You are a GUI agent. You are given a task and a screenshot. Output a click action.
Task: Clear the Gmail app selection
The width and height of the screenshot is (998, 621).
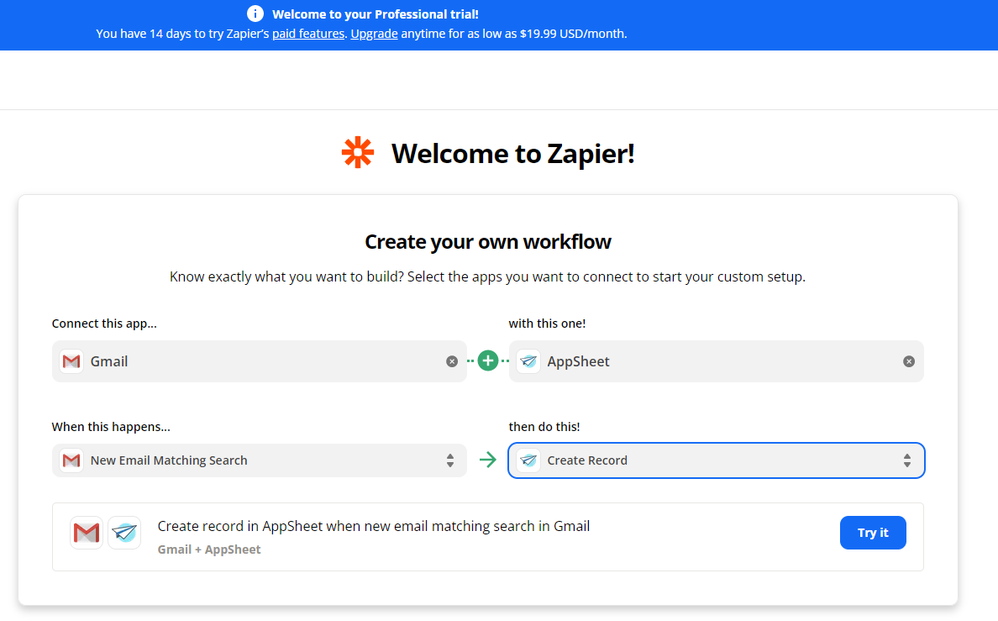pos(452,361)
